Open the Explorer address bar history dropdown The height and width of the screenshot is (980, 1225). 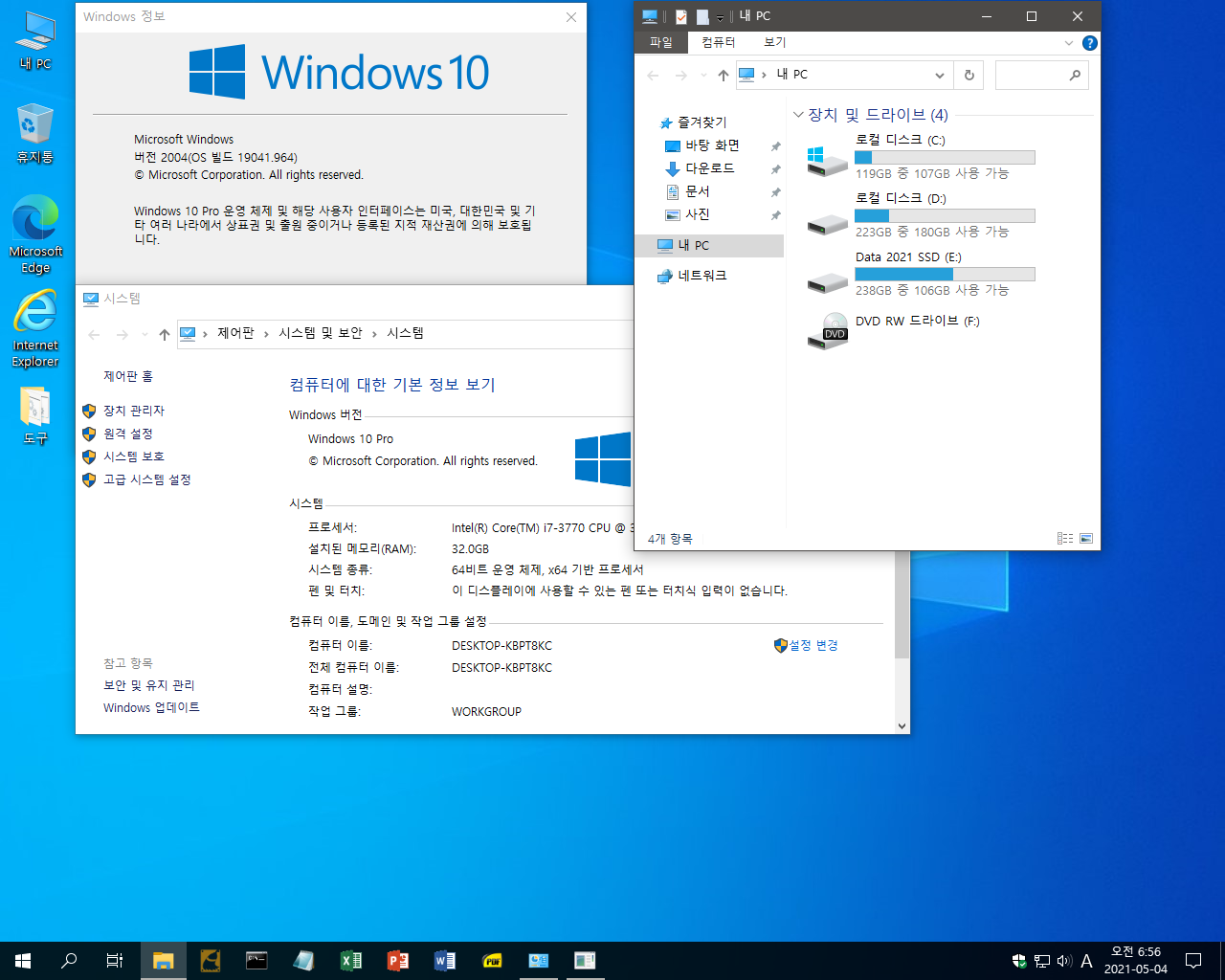coord(940,75)
